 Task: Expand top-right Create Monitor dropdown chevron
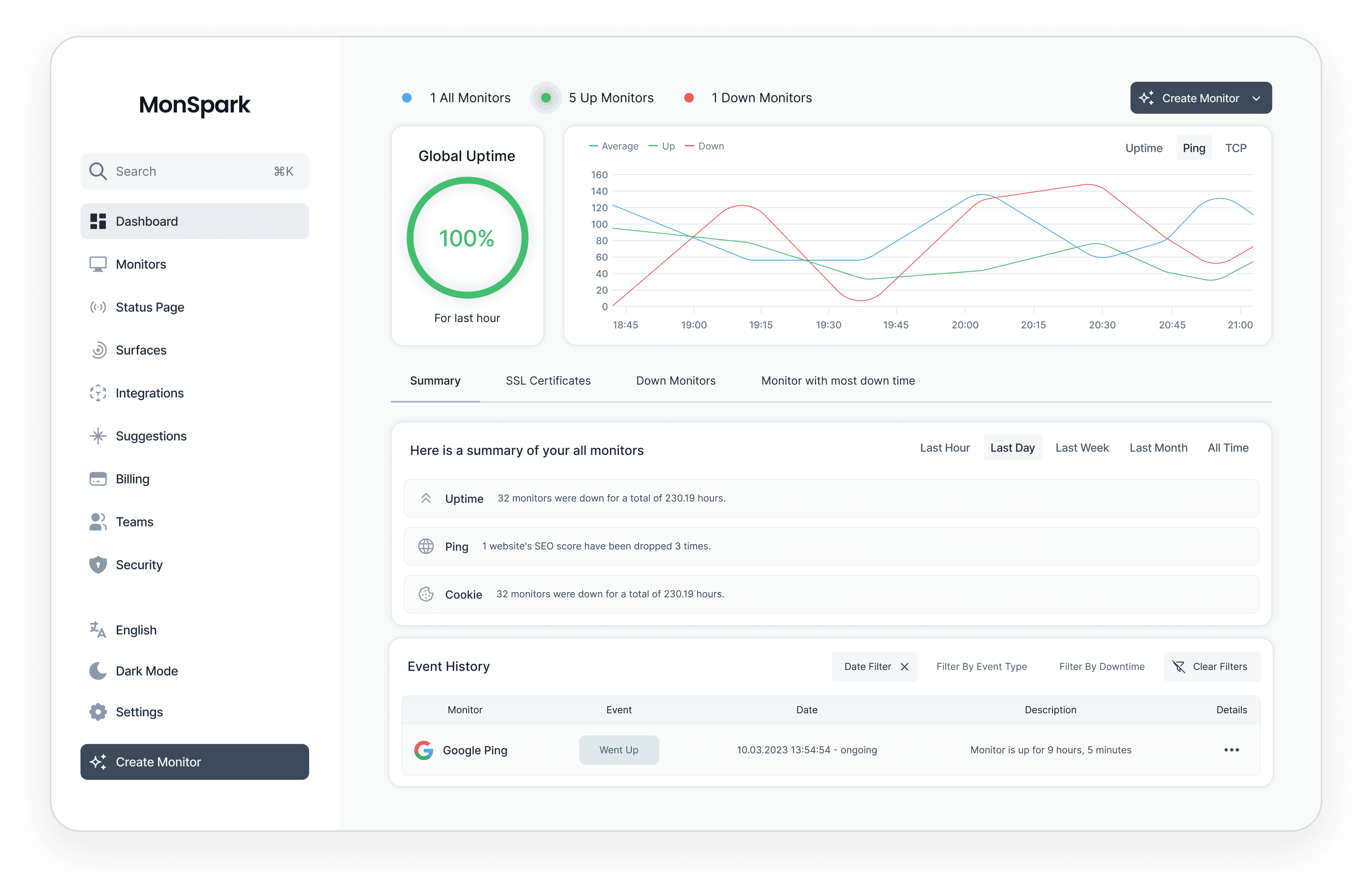pyautogui.click(x=1256, y=99)
